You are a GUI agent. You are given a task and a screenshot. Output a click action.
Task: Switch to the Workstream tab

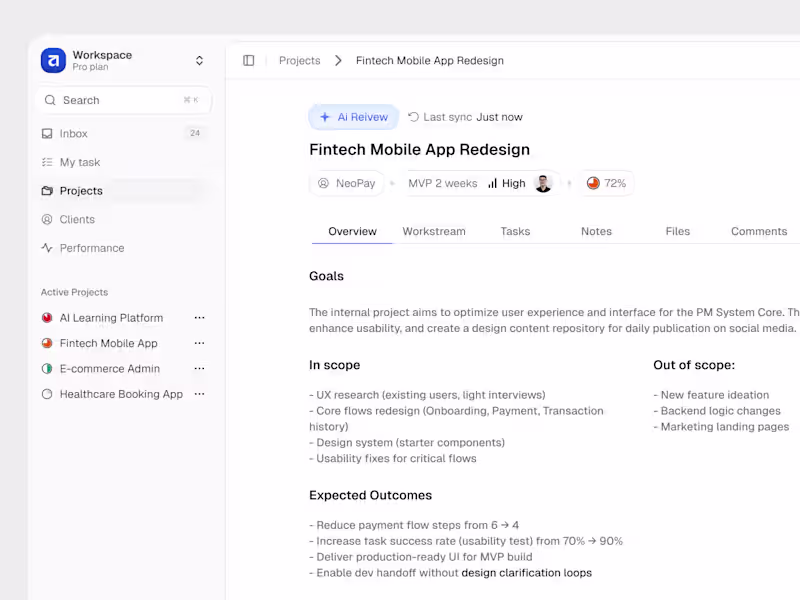click(x=434, y=231)
